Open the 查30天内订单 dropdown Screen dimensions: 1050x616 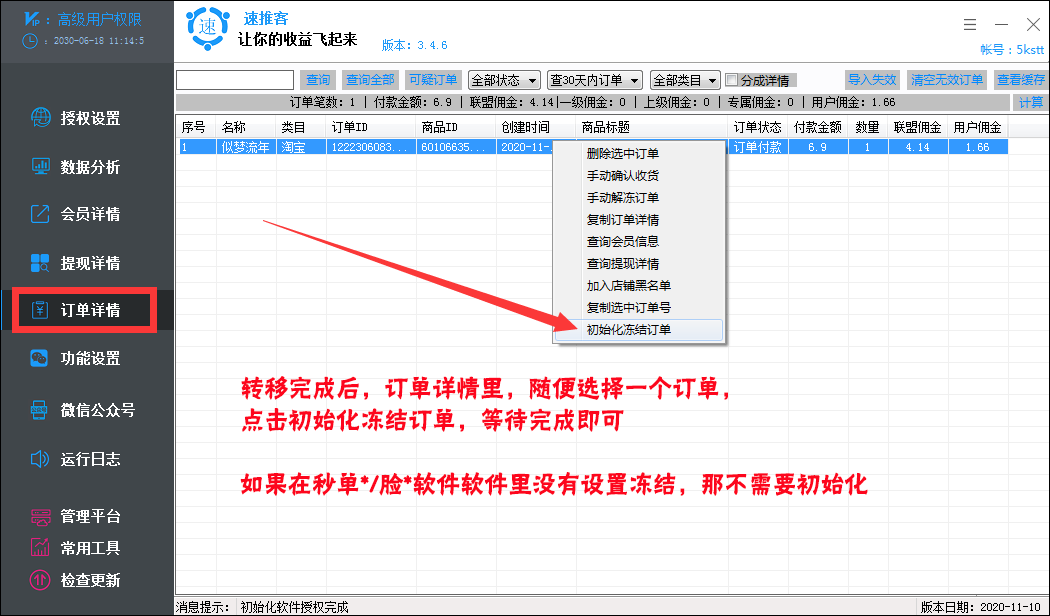595,80
